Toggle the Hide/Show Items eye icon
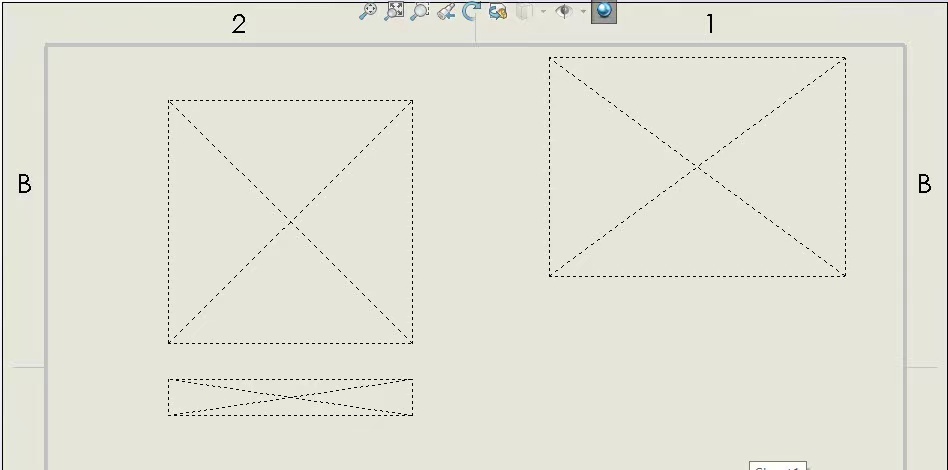This screenshot has height=470, width=948. [x=563, y=11]
